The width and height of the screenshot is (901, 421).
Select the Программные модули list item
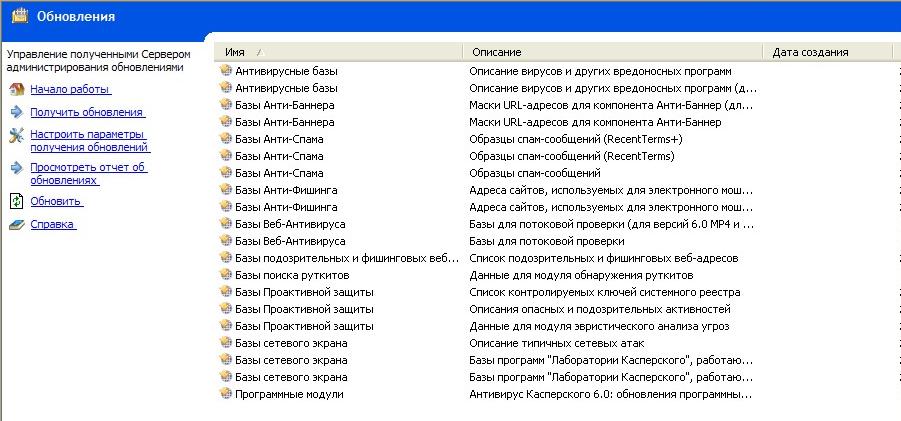click(x=289, y=394)
